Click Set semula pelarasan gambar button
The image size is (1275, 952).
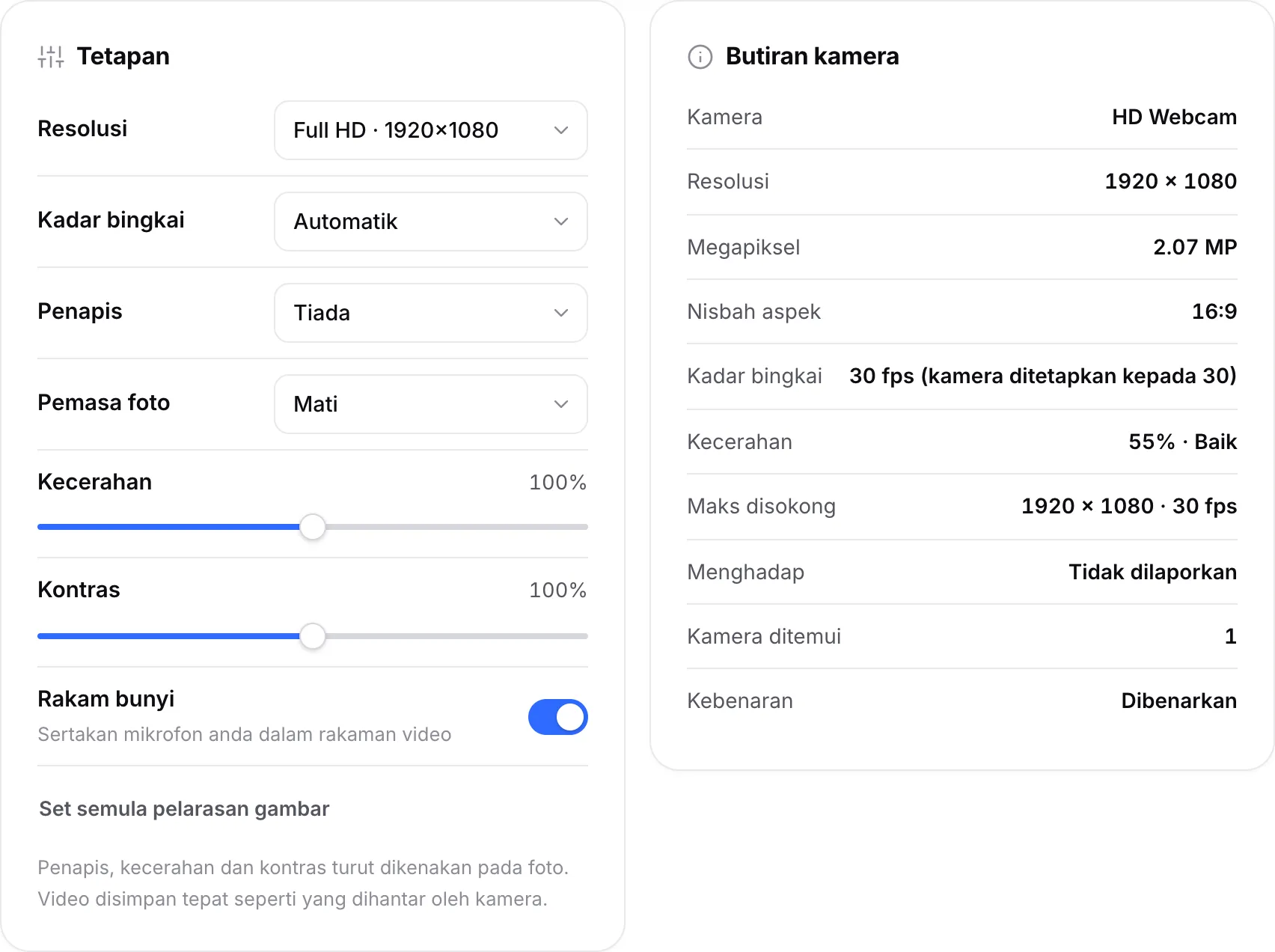(184, 809)
